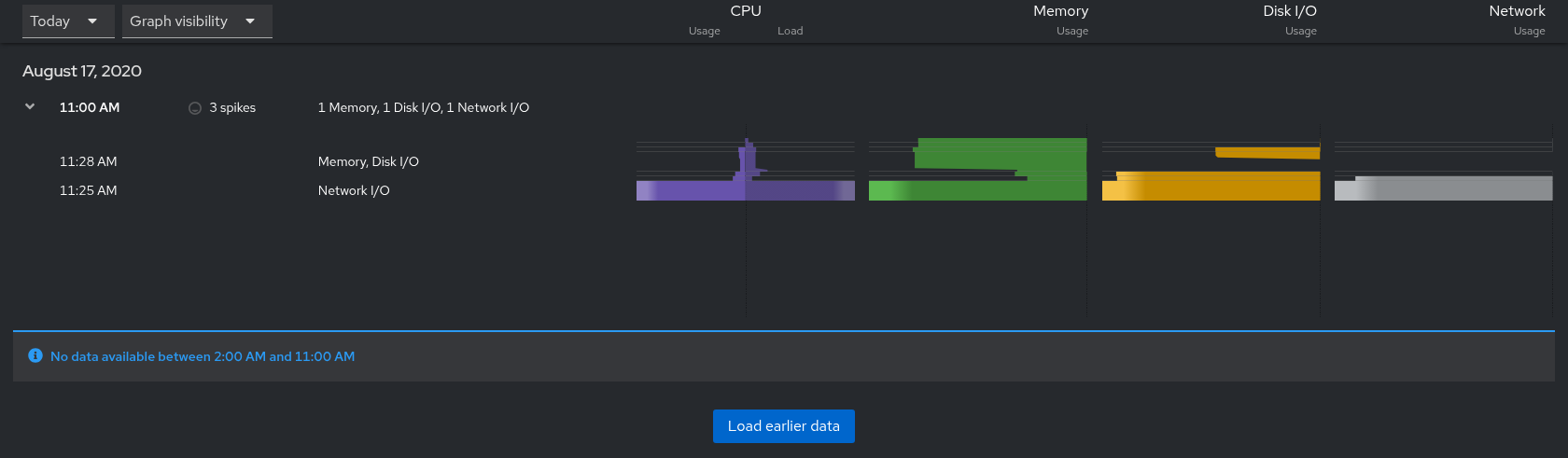The image size is (1568, 458).
Task: Click the gray Network usage graph
Action: point(1444,188)
